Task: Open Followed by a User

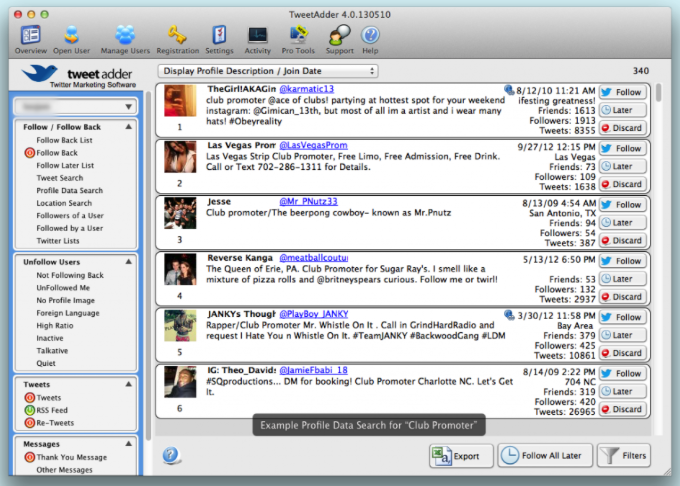Action: pos(69,228)
